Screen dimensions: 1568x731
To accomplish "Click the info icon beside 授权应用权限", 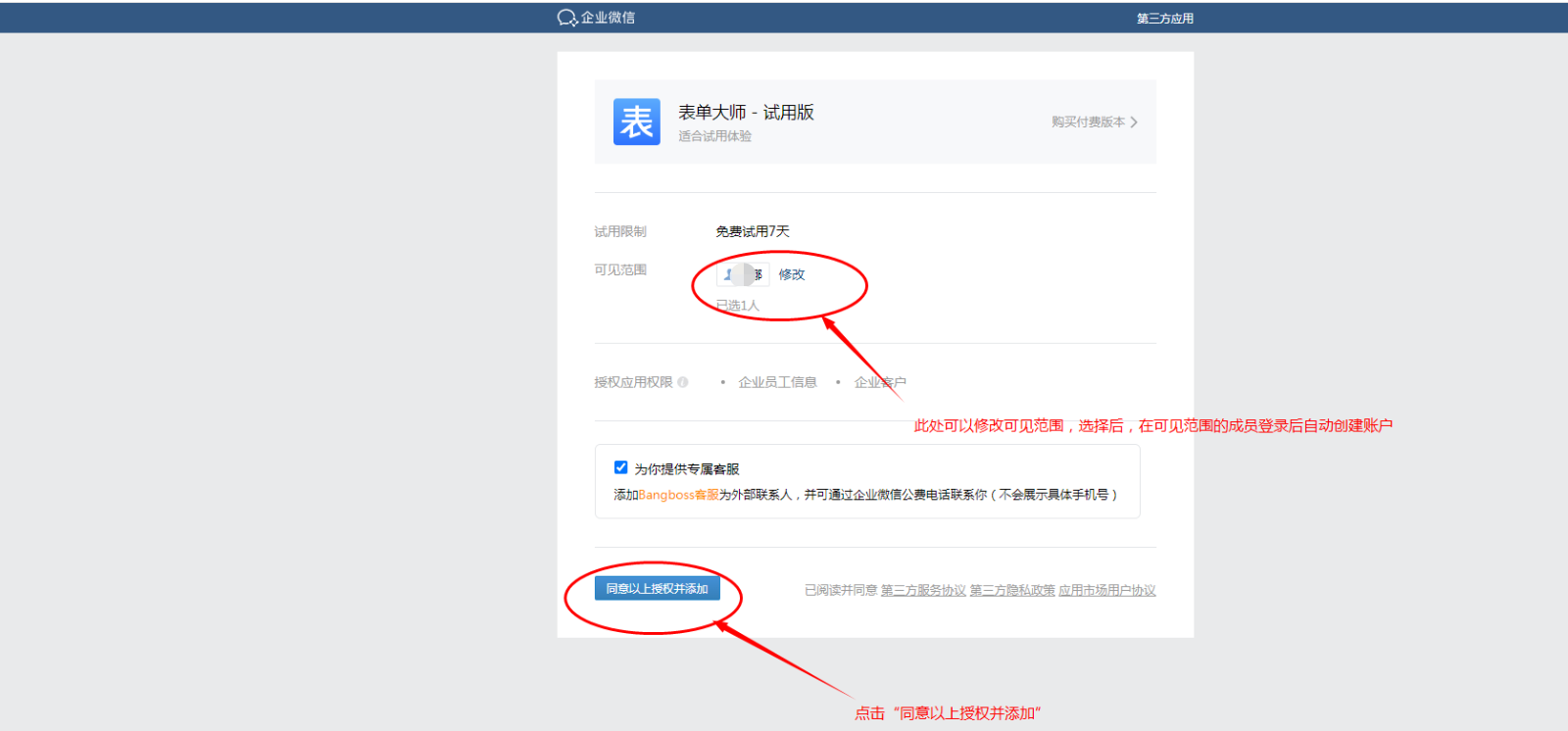I will (x=683, y=382).
